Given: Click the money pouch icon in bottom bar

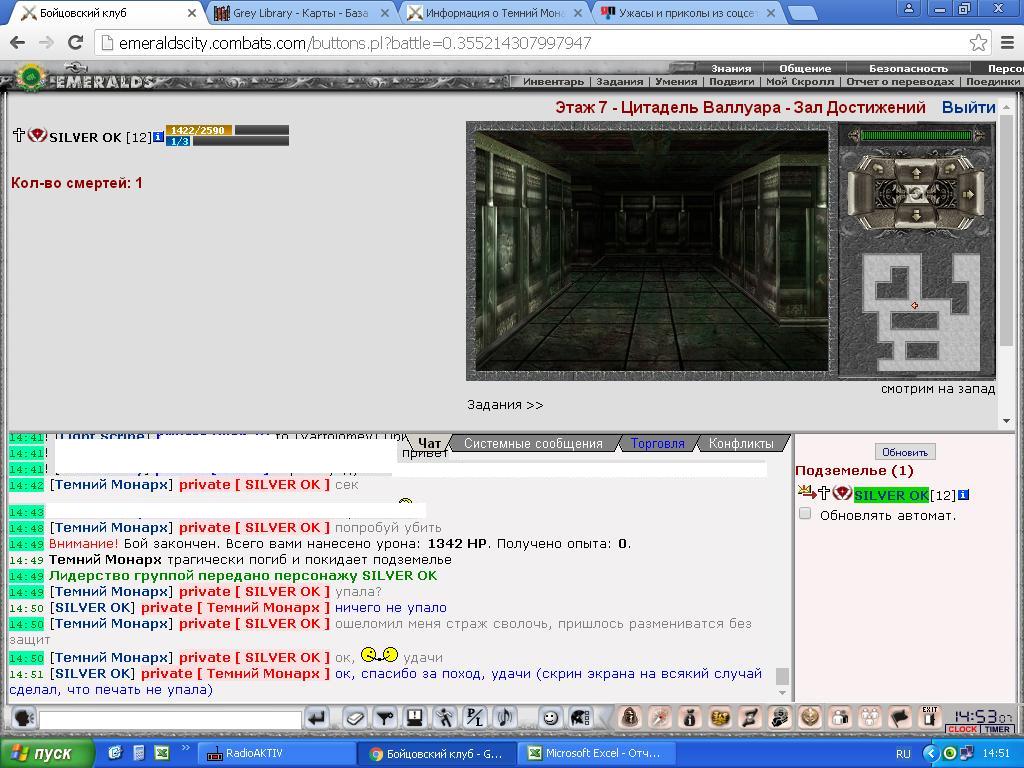Looking at the screenshot, I should click(x=690, y=718).
